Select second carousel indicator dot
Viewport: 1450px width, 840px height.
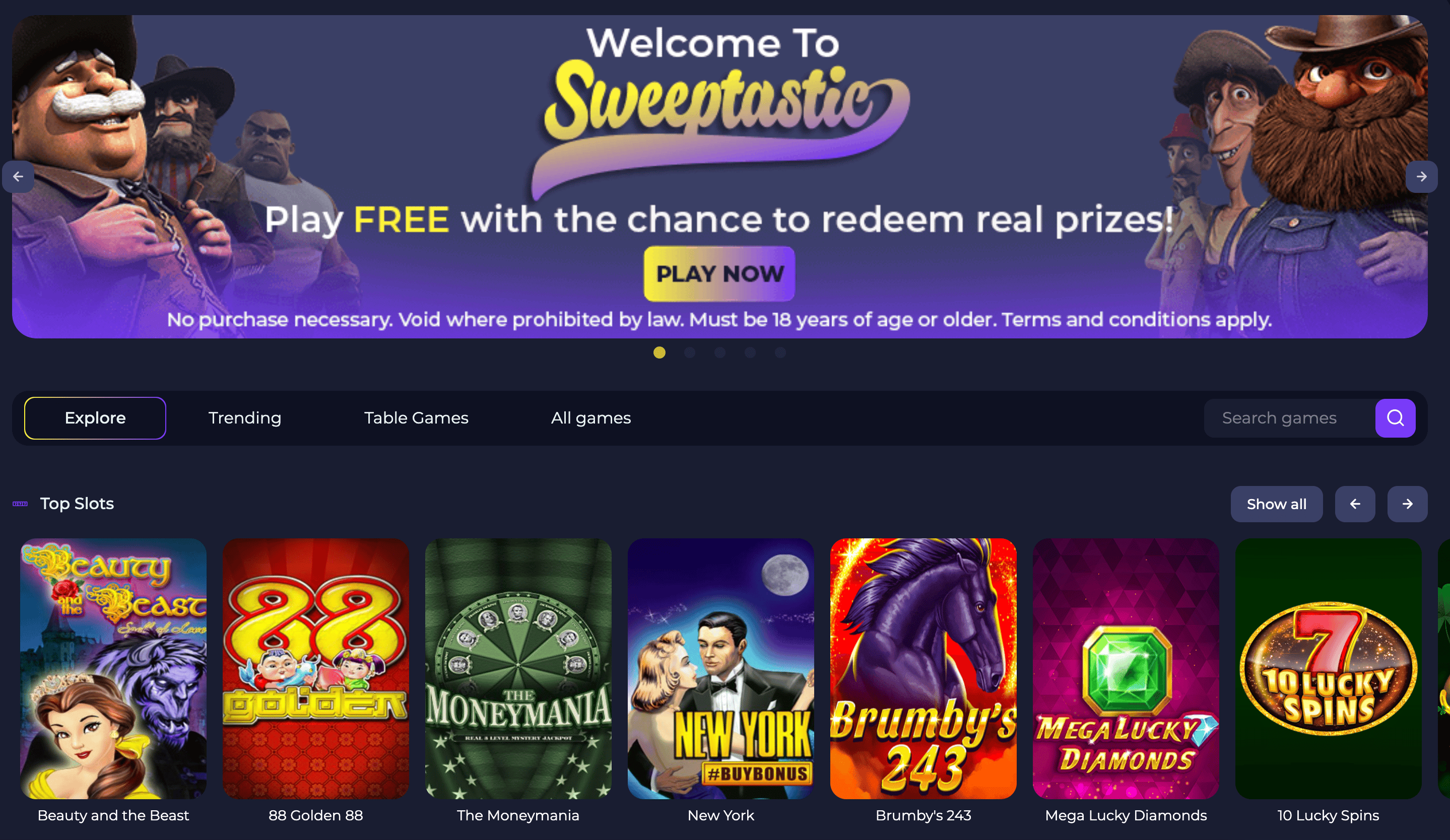pyautogui.click(x=689, y=353)
